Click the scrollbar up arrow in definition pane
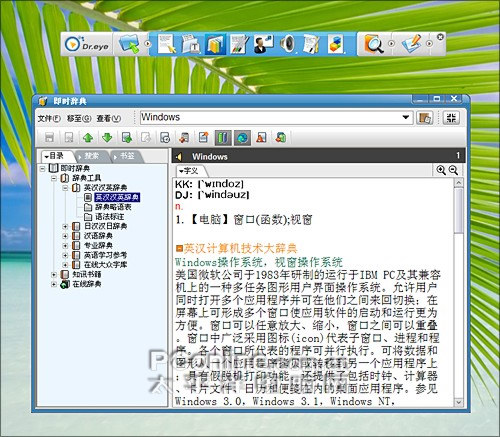Image resolution: width=500 pixels, height=437 pixels. click(459, 183)
